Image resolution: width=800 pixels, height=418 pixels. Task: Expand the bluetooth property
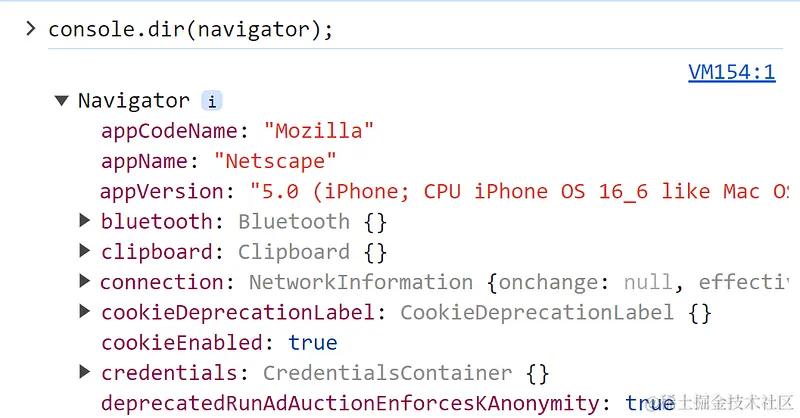click(85, 220)
